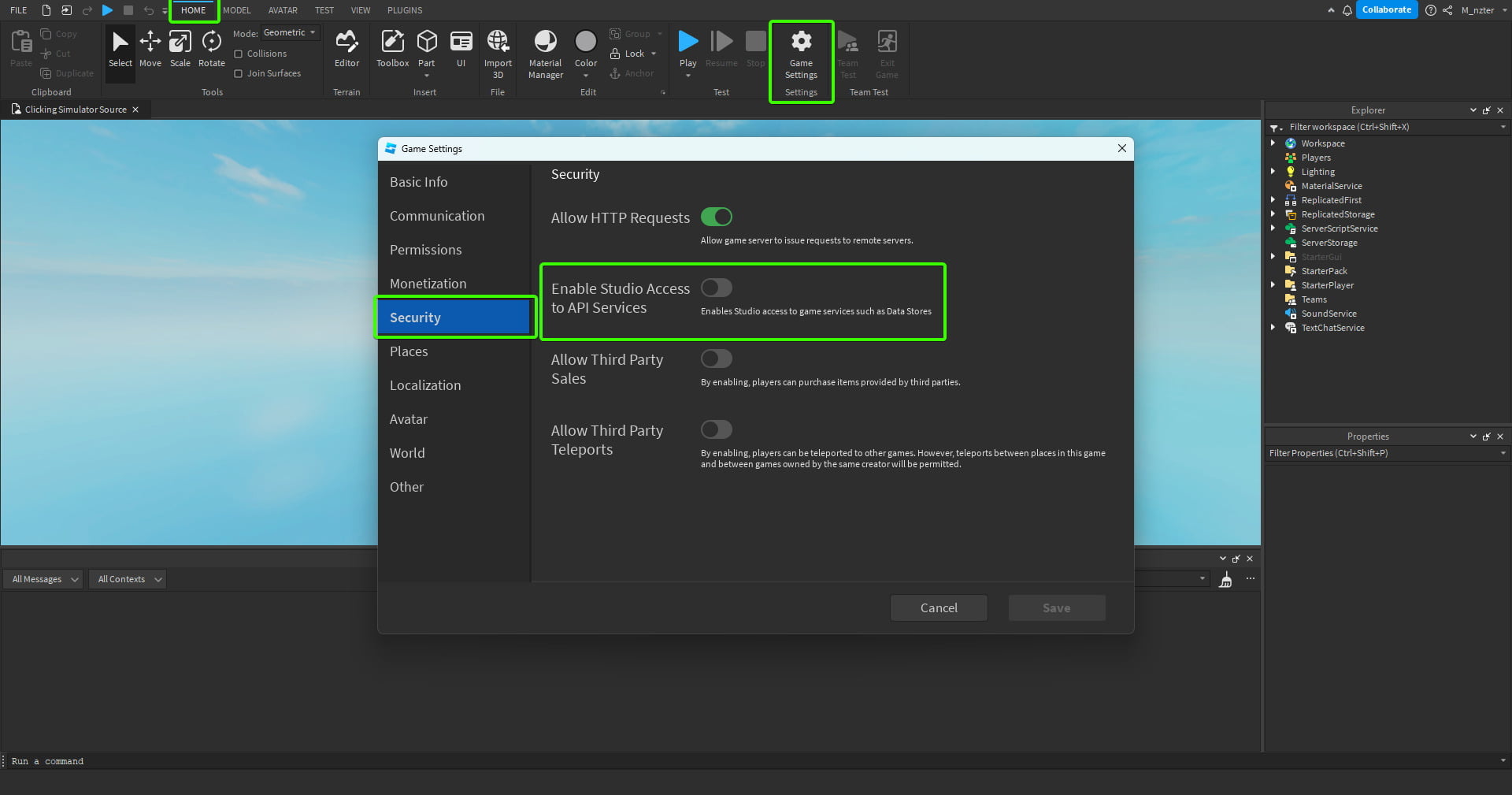The image size is (1512, 795).
Task: Switch to the MODEL ribbon tab
Action: click(237, 10)
